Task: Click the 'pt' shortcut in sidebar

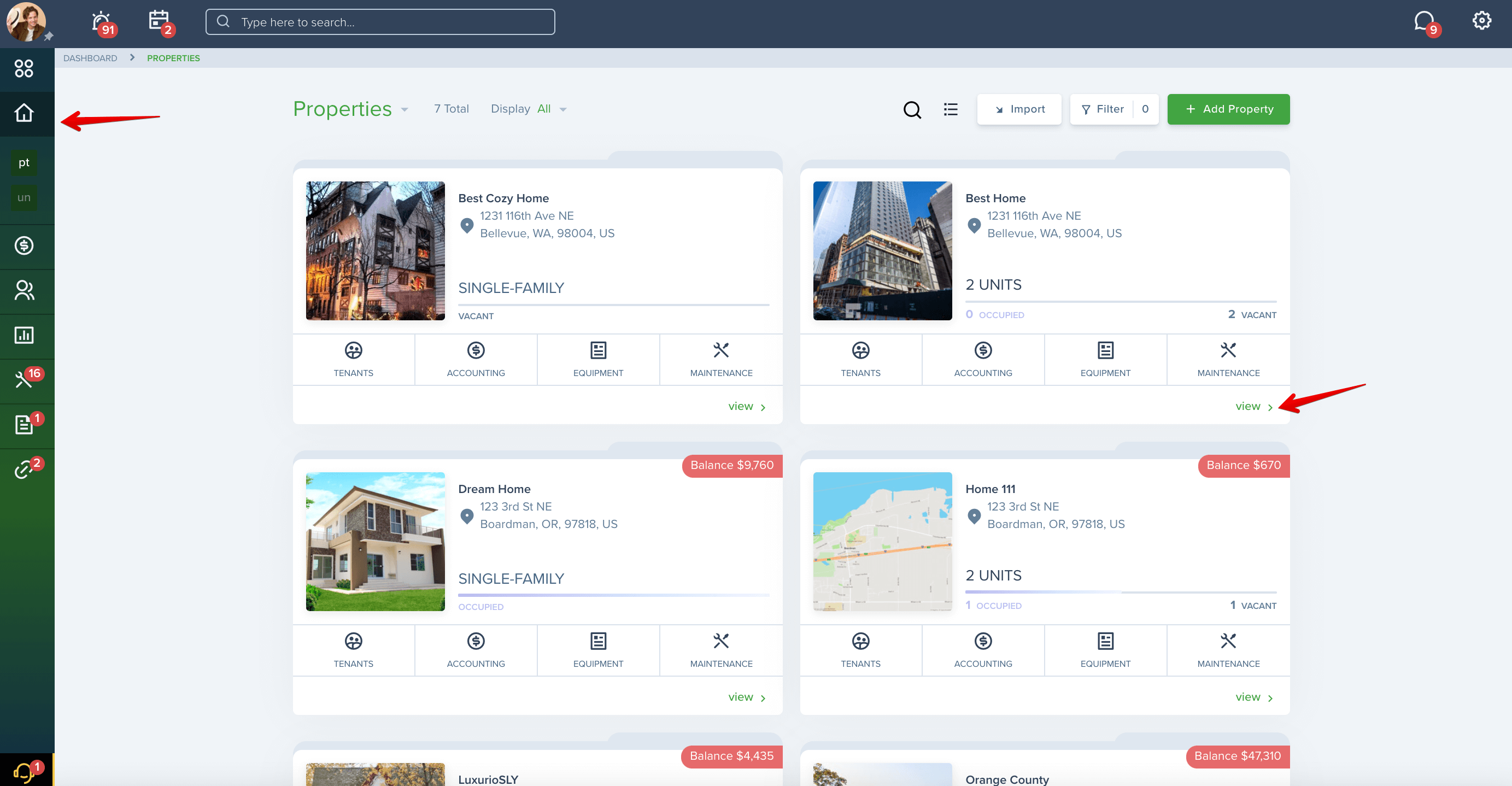Action: point(24,162)
